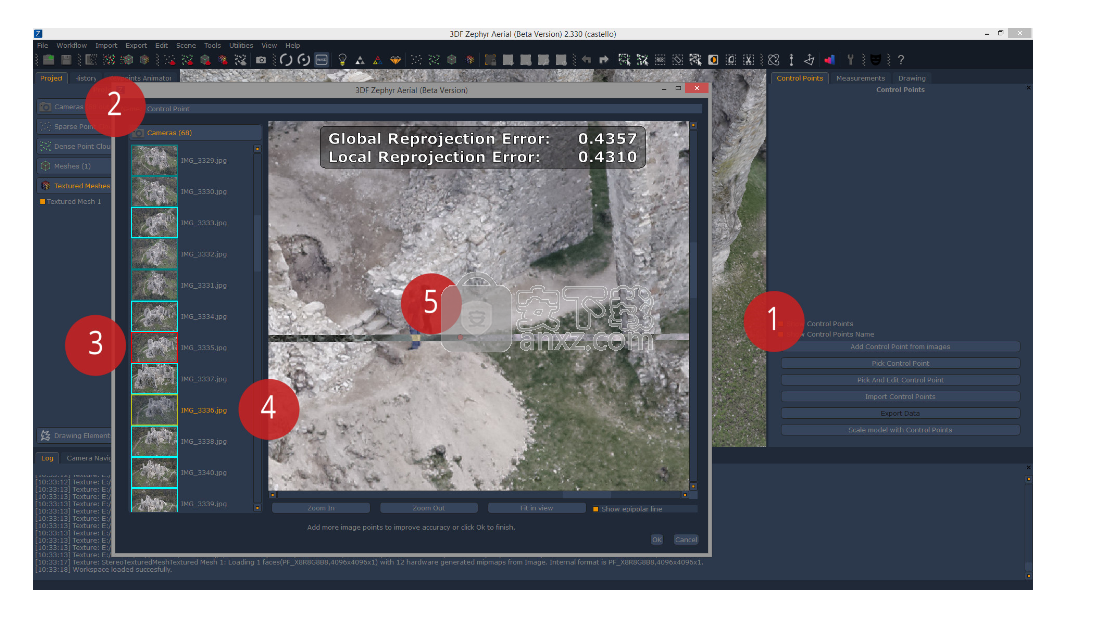Image resolution: width=1098 pixels, height=627 pixels.
Task: Select the Project tab
Action: 51,78
